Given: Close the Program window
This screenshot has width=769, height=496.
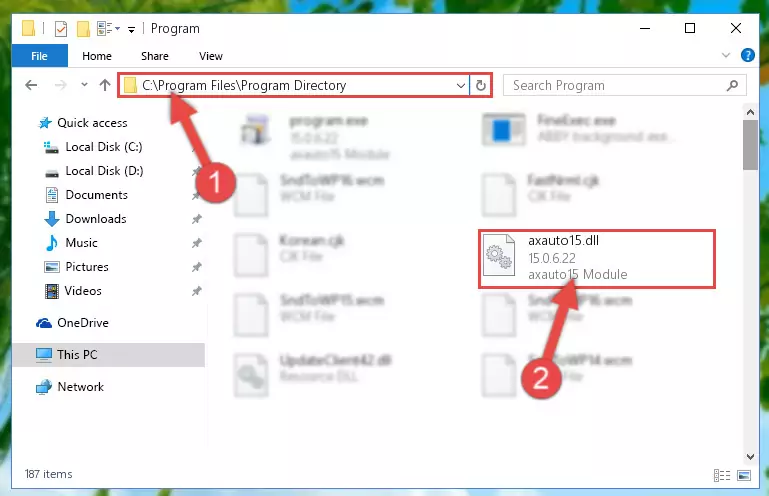Looking at the screenshot, I should pos(736,28).
